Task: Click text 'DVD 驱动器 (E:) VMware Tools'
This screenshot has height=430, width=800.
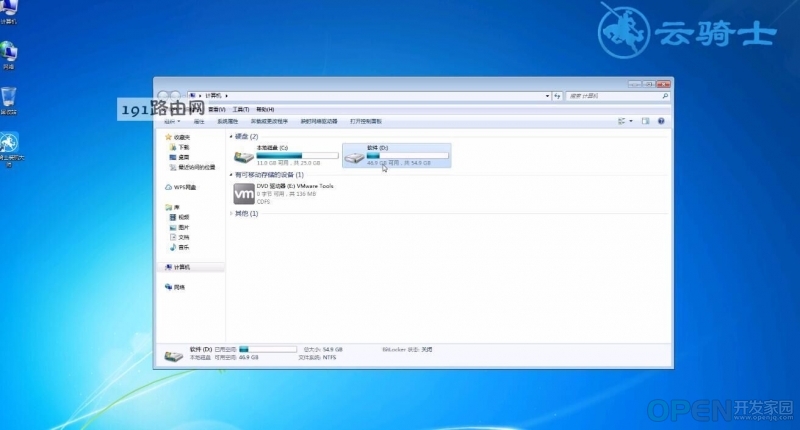Action: click(x=295, y=186)
